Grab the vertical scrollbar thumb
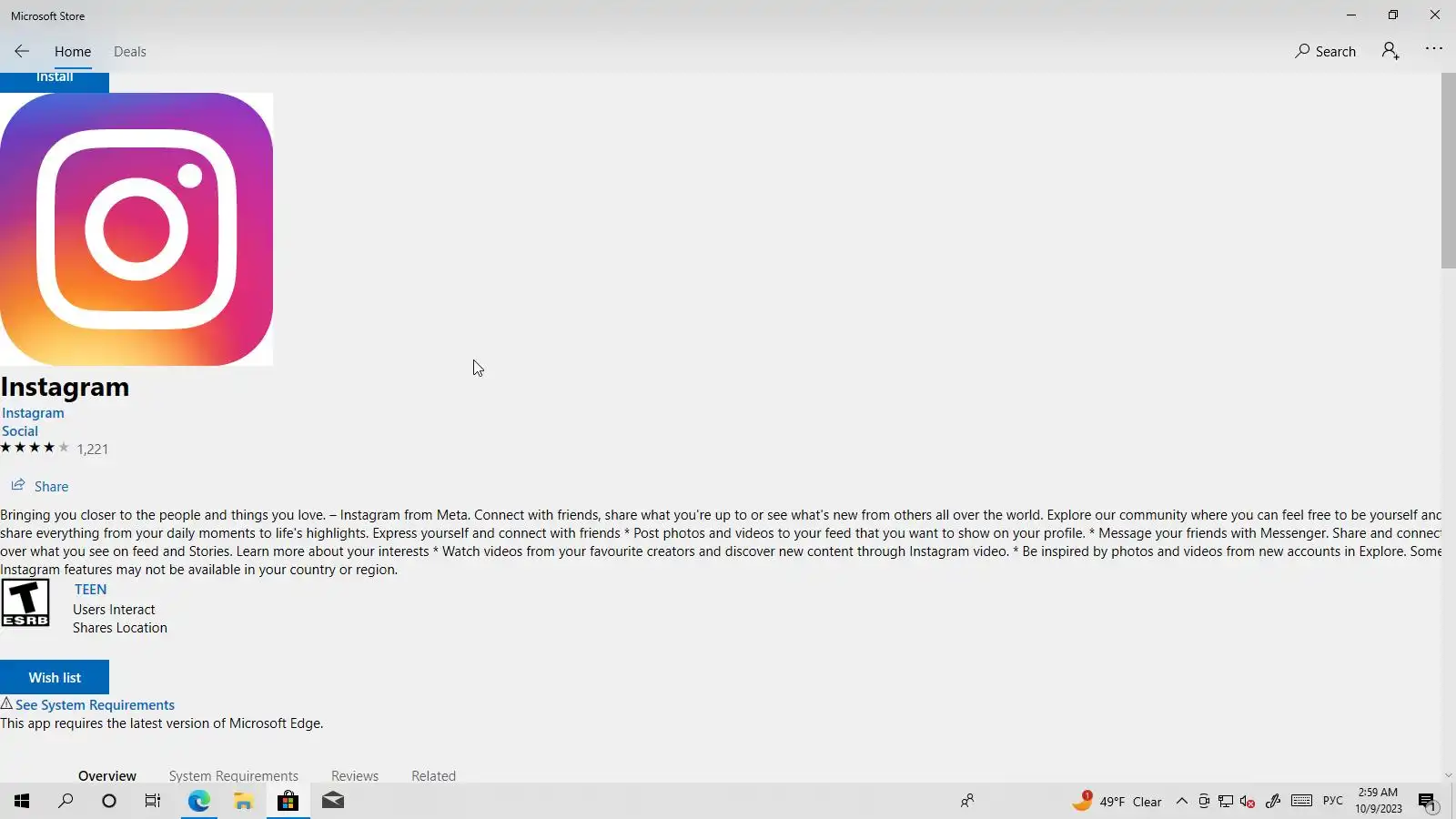This screenshot has width=1456, height=819. [1449, 171]
